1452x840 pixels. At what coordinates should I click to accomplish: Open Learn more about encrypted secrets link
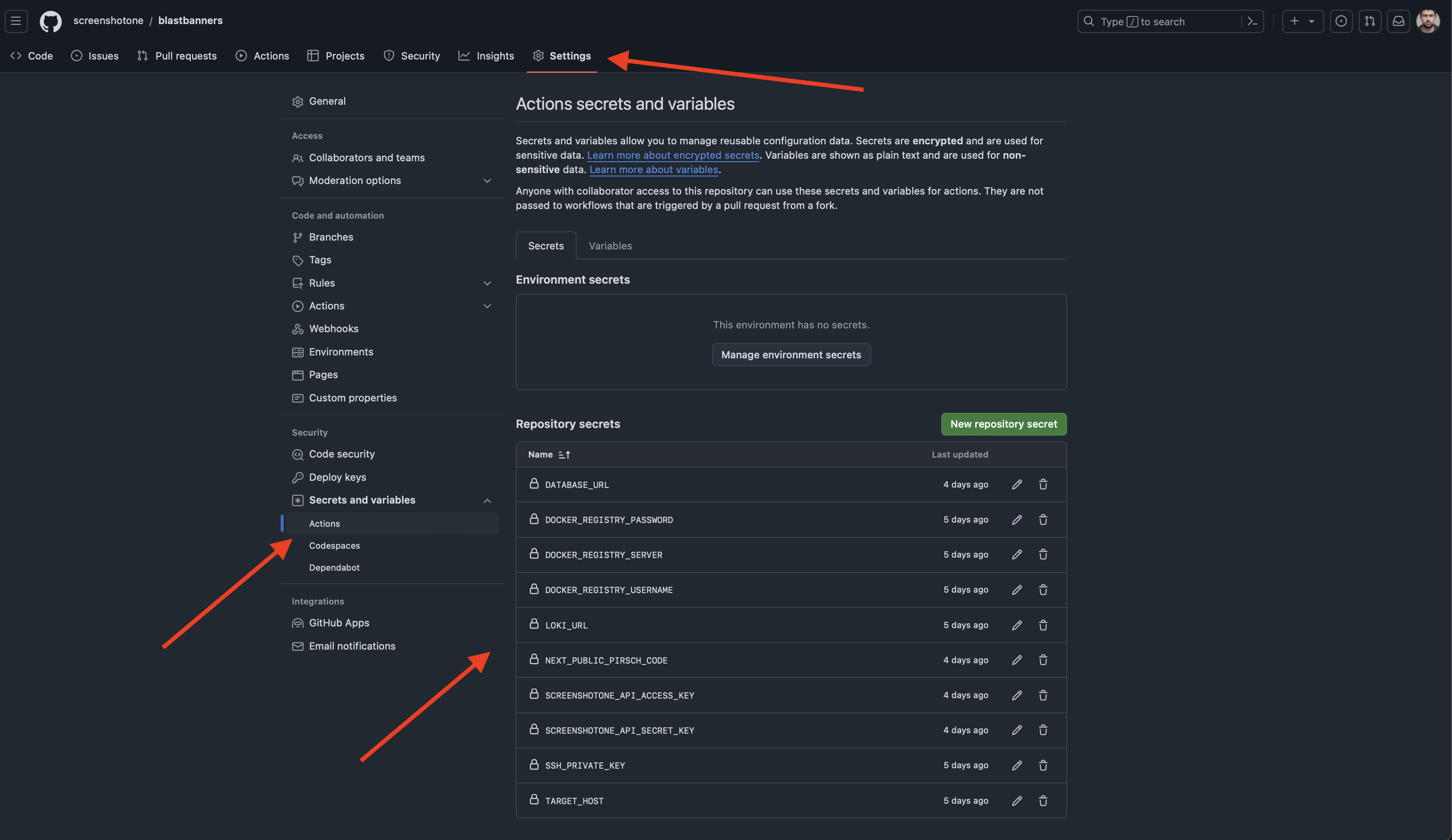(673, 155)
